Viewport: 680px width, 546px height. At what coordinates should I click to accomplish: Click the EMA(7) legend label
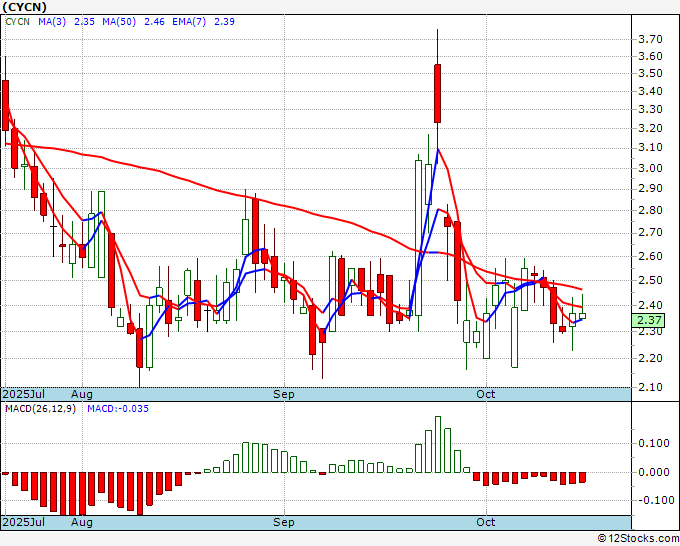coord(189,22)
